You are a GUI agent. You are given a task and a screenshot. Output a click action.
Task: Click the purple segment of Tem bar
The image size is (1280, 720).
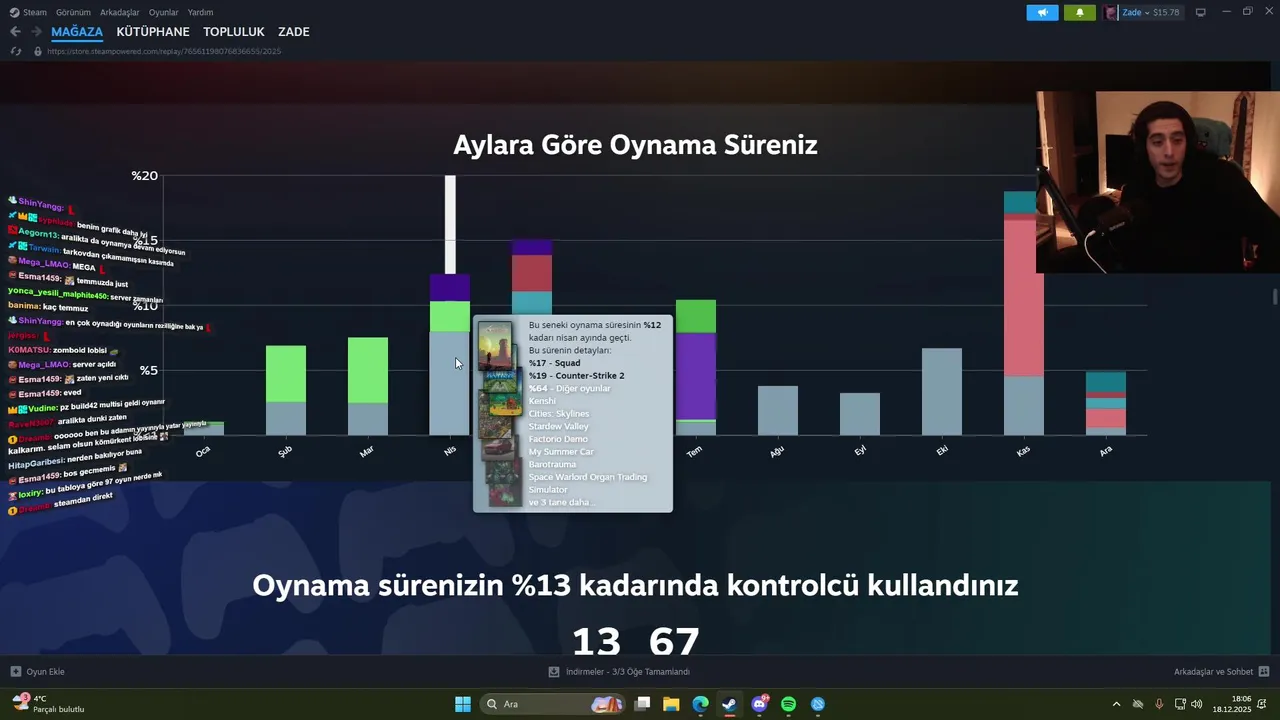696,376
